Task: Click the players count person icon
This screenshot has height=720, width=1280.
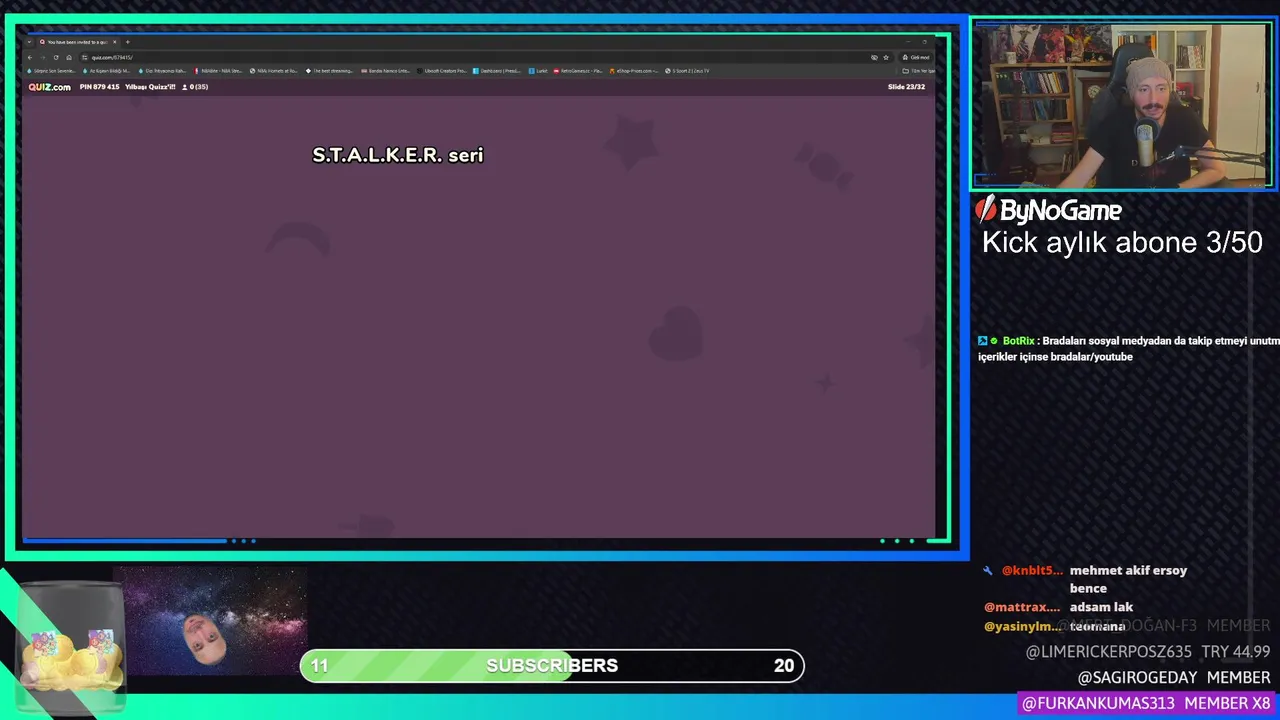Action: 185,87
